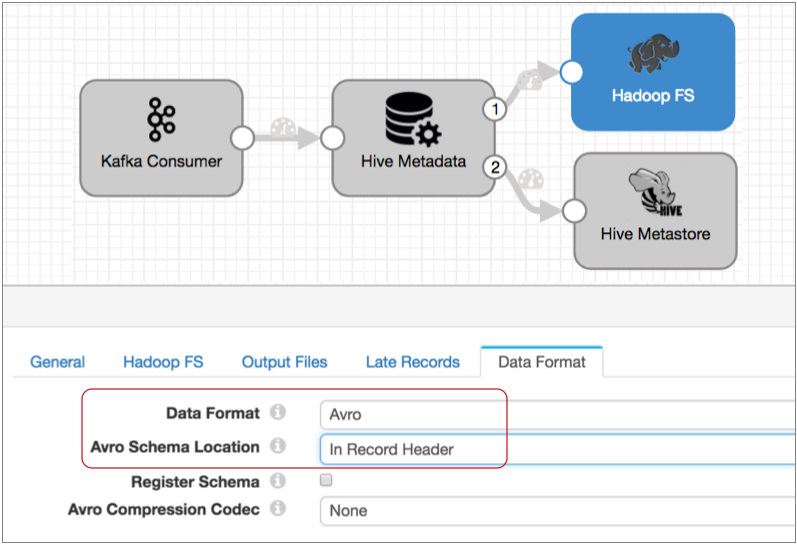The image size is (797, 545).
Task: Click the Hive Metastore bee icon
Action: click(x=655, y=194)
